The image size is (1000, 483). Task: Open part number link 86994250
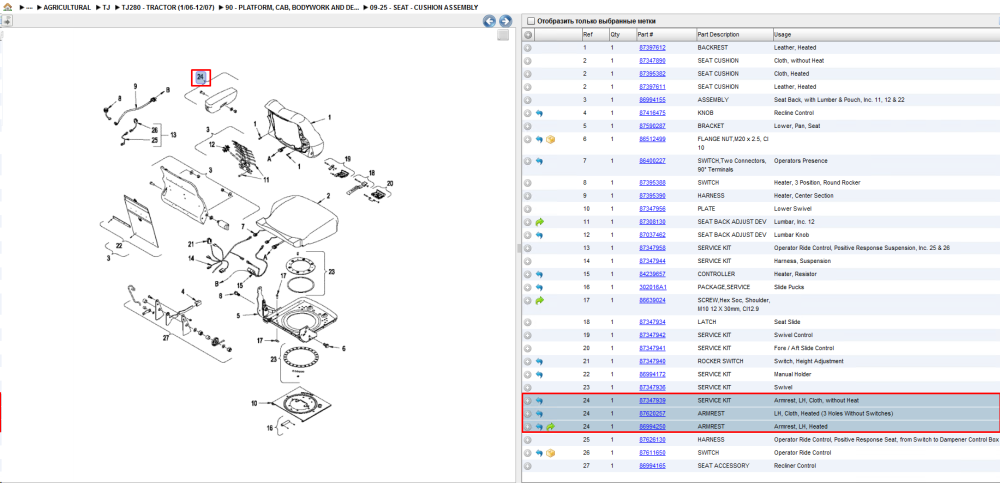[652, 426]
